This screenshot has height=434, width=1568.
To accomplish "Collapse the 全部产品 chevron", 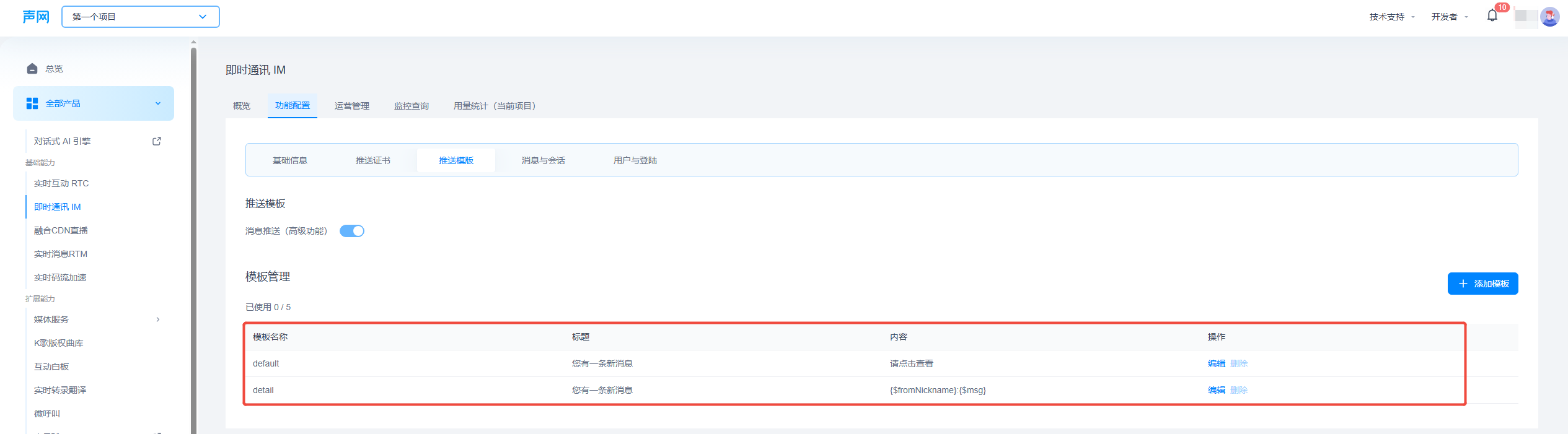I will (158, 103).
